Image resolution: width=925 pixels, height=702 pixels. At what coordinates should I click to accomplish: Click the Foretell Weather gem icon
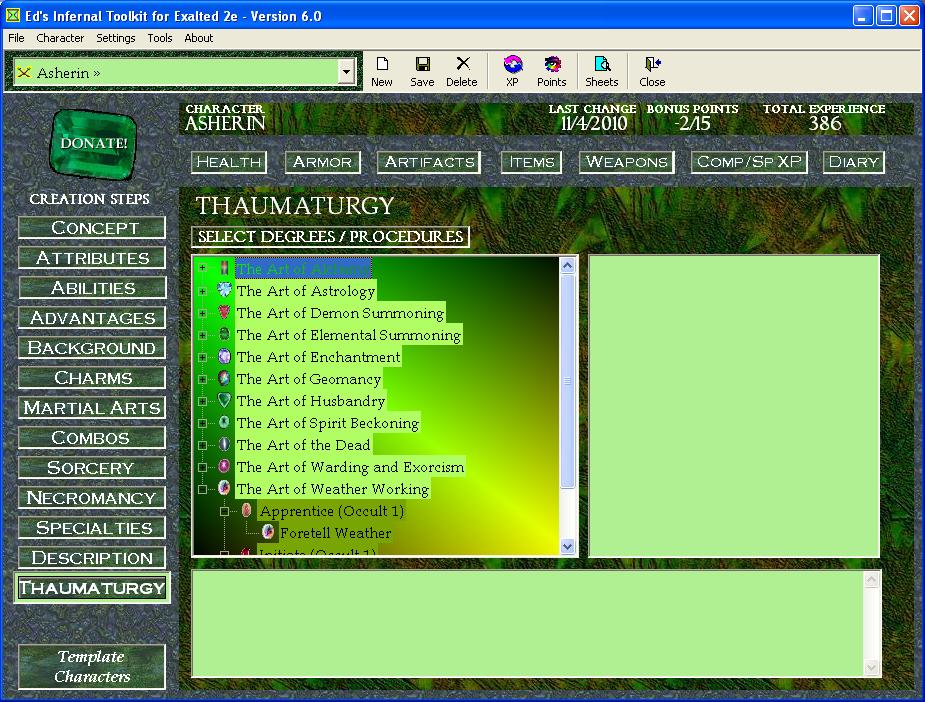coord(268,532)
